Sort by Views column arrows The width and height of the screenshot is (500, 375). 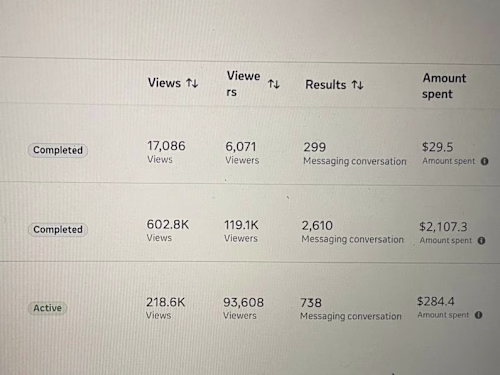[192, 83]
